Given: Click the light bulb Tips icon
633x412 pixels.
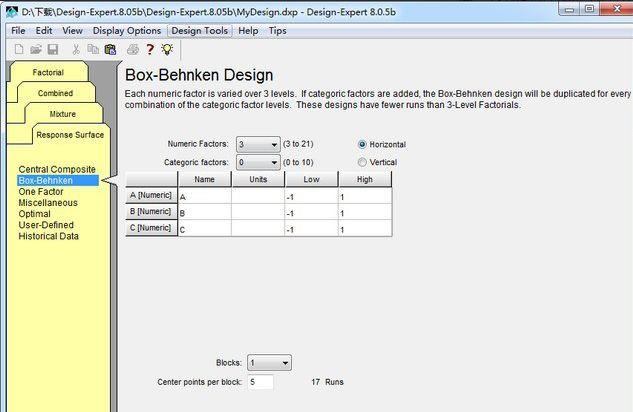Looking at the screenshot, I should [x=167, y=49].
